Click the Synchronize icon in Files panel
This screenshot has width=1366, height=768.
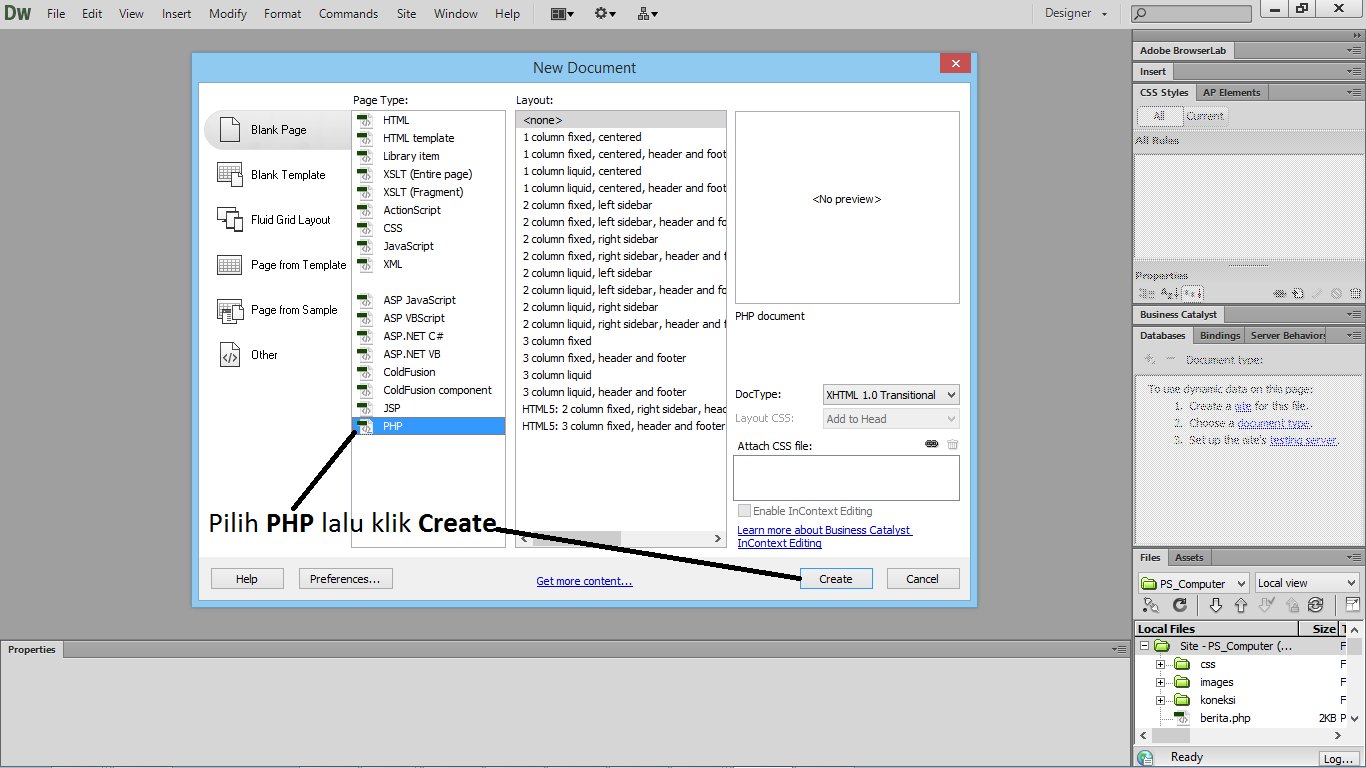pyautogui.click(x=1316, y=605)
